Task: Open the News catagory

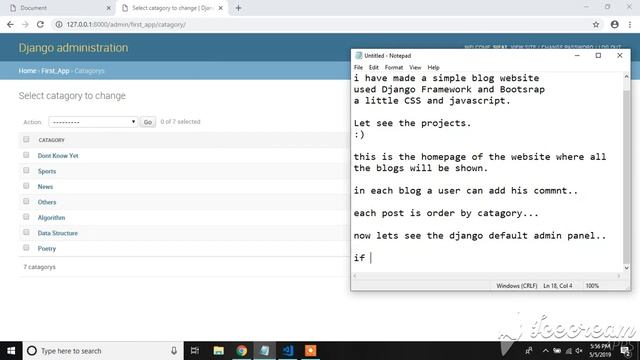Action: tap(45, 187)
